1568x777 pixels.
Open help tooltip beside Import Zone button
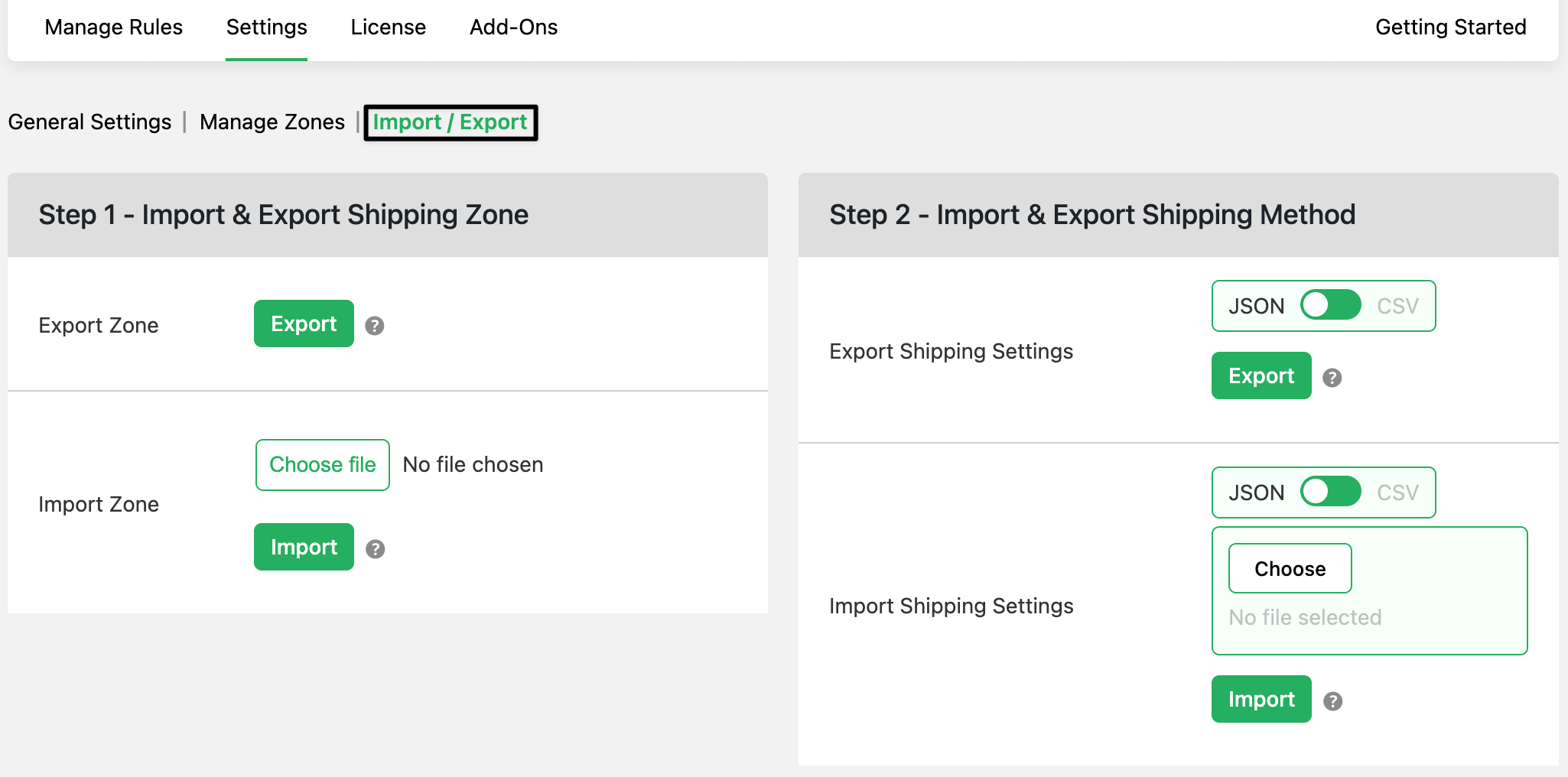coord(375,549)
